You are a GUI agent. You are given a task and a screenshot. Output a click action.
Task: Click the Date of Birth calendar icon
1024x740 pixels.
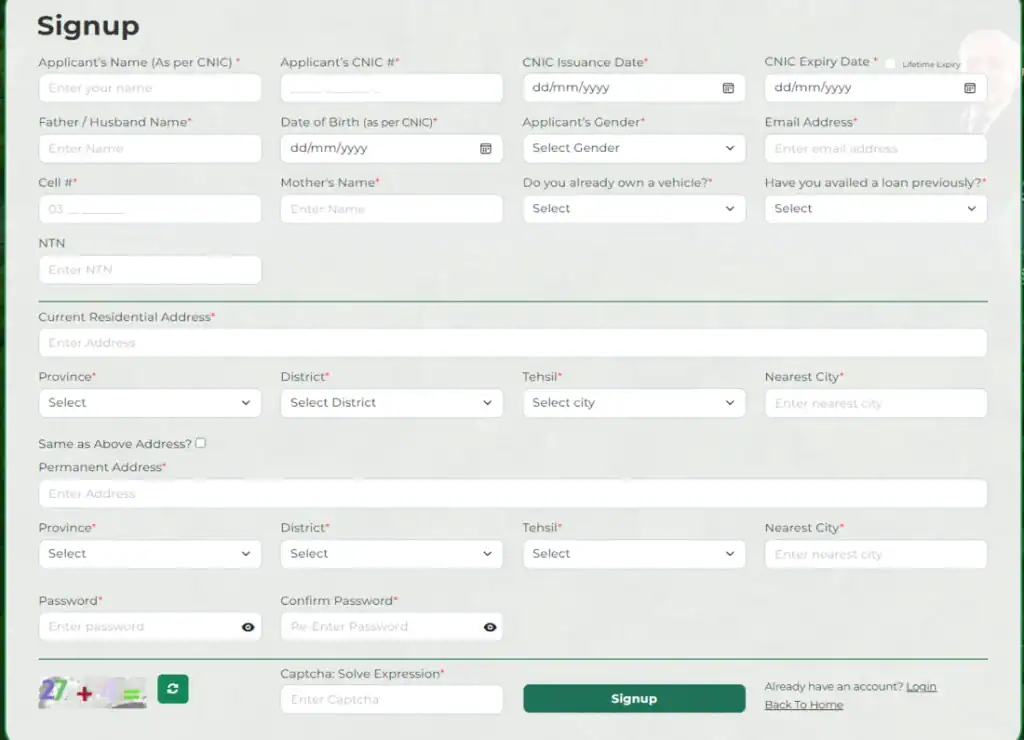486,149
